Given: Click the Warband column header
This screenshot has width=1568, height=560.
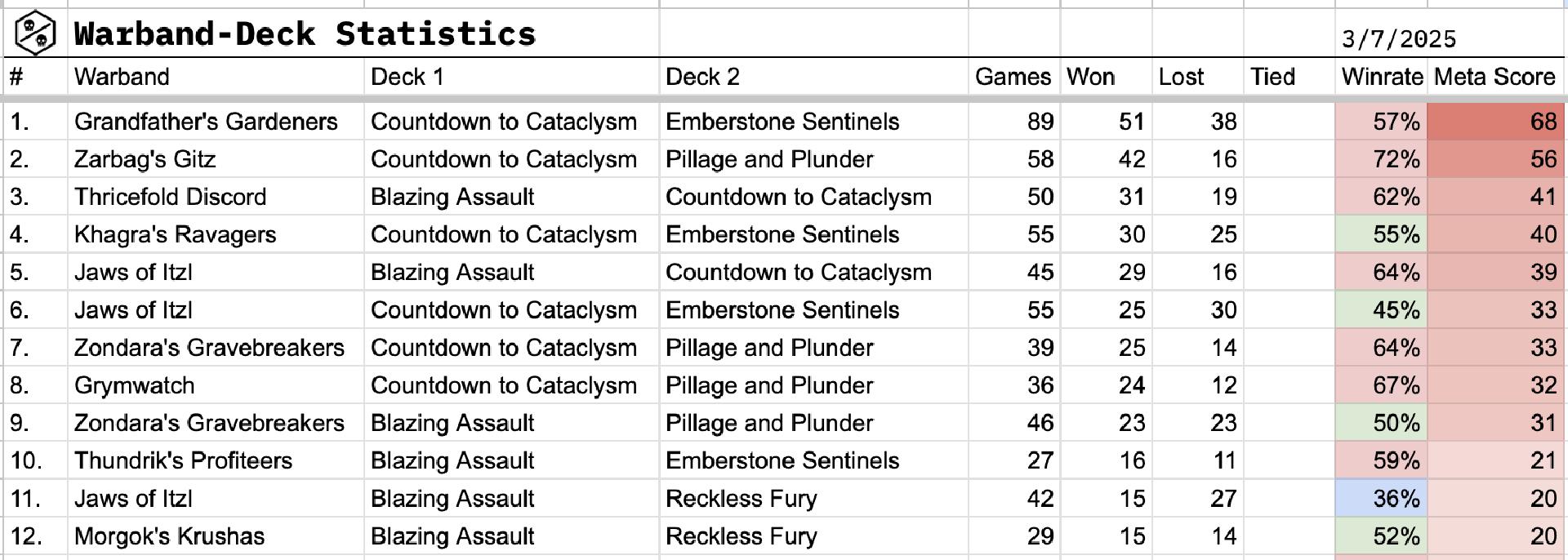Looking at the screenshot, I should pos(216,77).
